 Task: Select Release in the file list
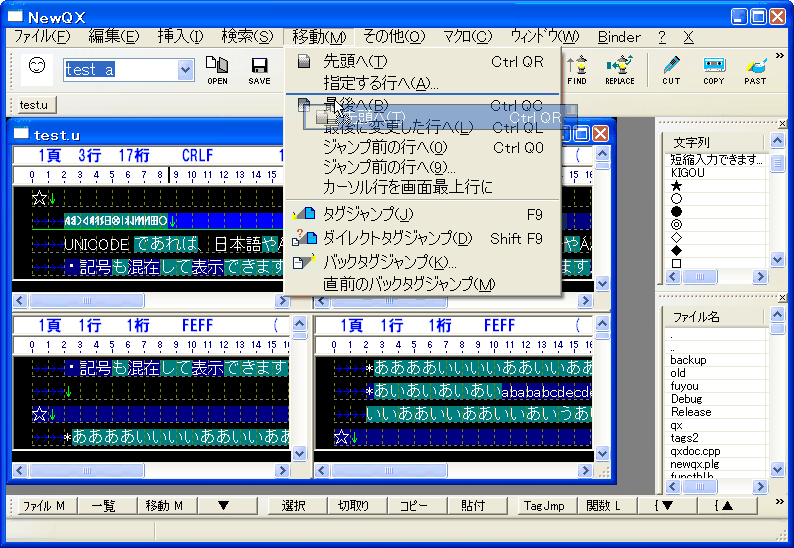pyautogui.click(x=691, y=412)
